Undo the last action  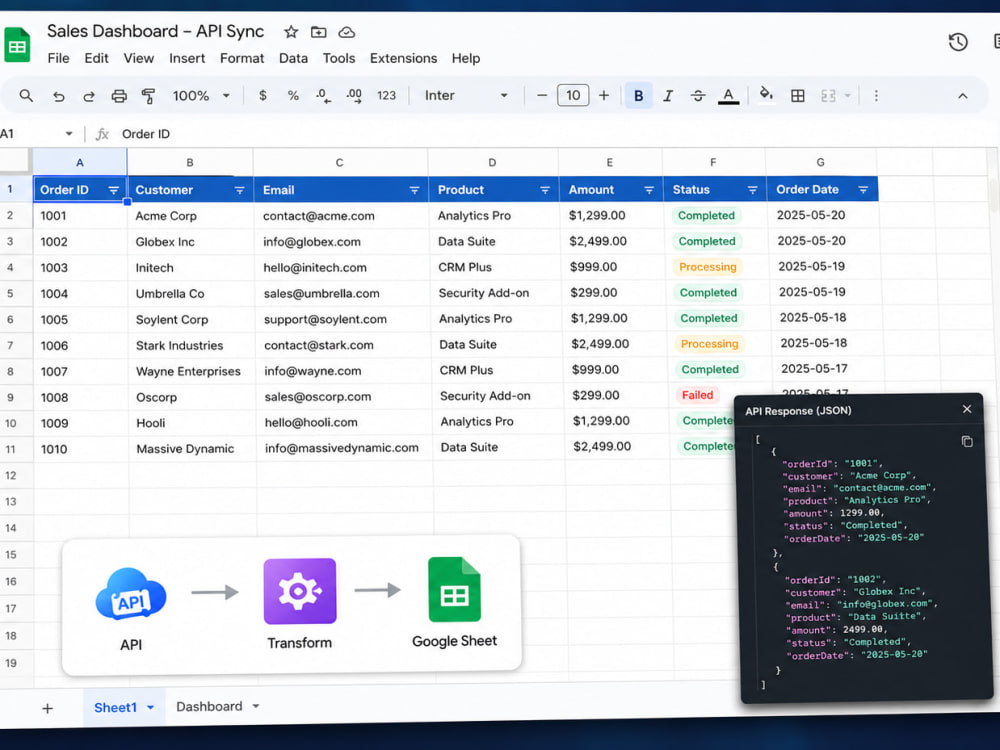[x=59, y=96]
